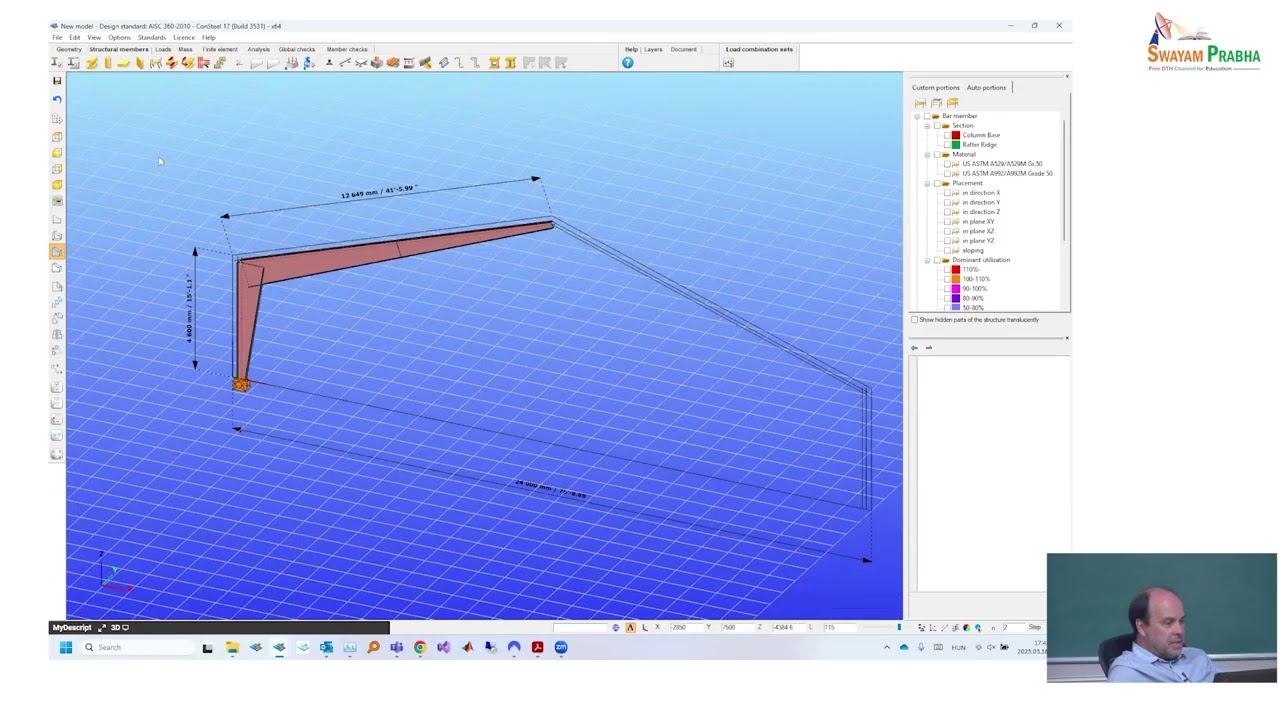Open Adobe Acrobat from taskbar
The image size is (1280, 720).
pos(537,647)
